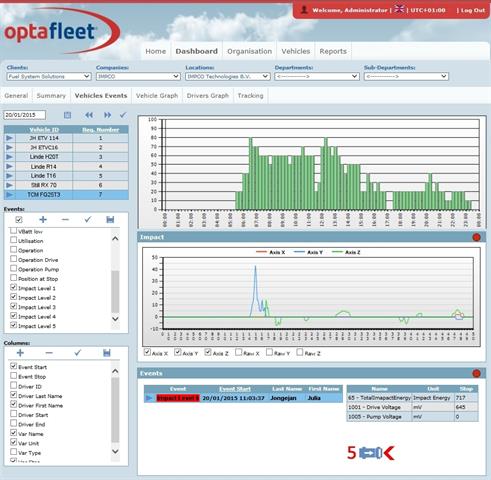Switch to the Summary tab
Screen dimensions: 491x480
(51, 96)
